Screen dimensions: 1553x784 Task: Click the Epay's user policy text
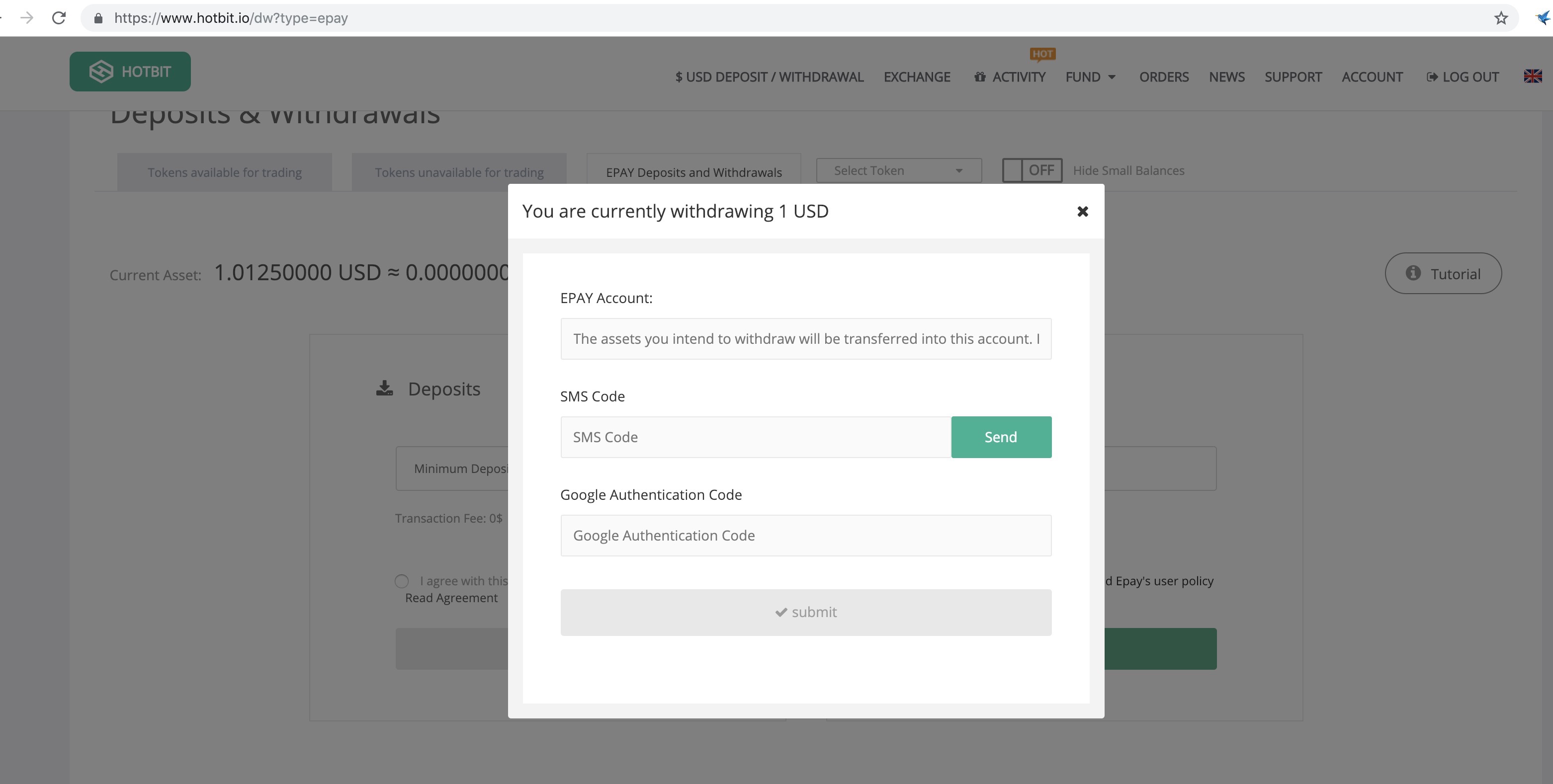click(1164, 581)
